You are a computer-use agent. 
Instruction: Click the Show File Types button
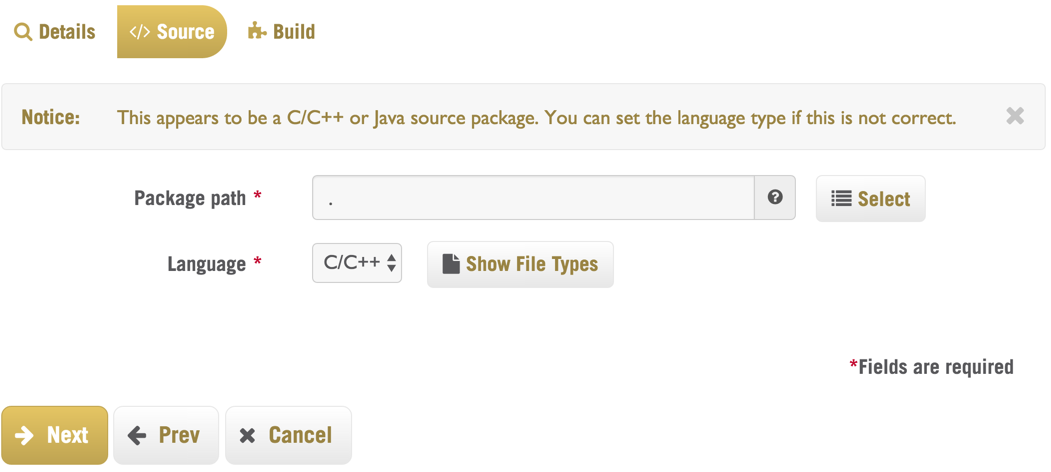520,264
